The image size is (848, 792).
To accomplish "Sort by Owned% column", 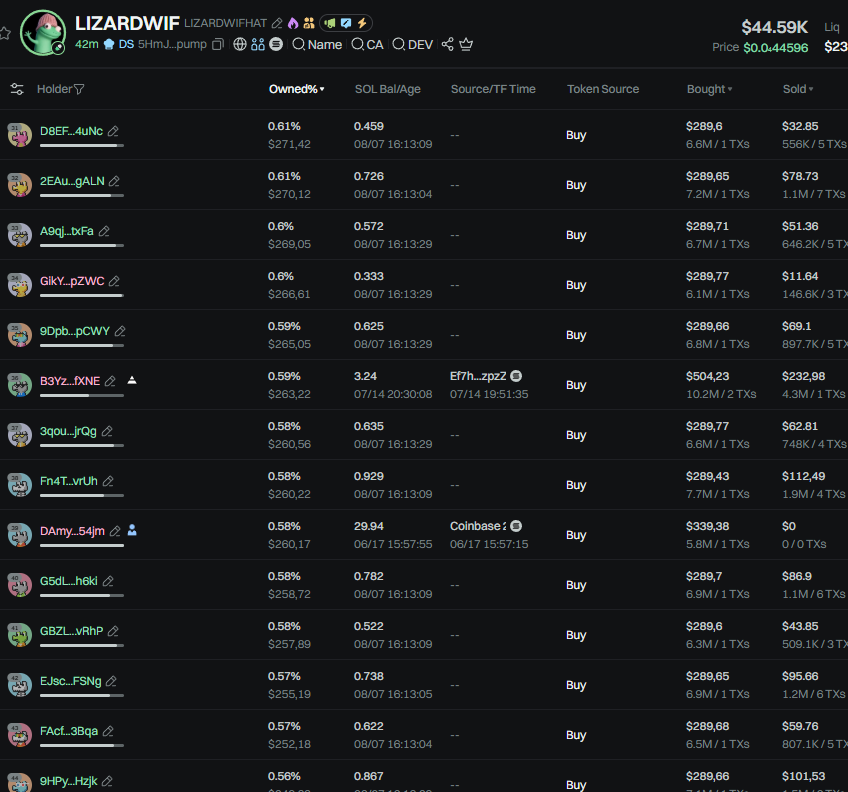I will [296, 89].
